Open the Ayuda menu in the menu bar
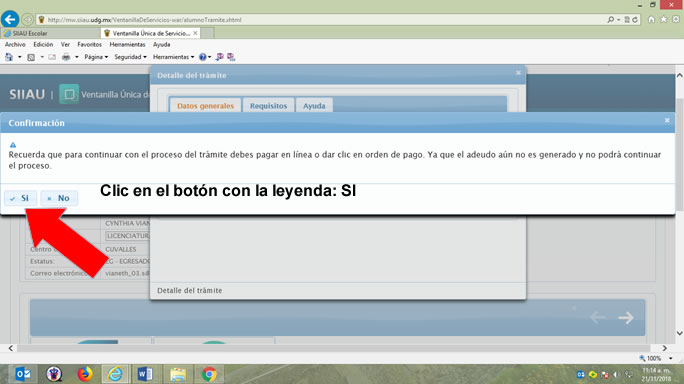The image size is (684, 384). [x=161, y=45]
